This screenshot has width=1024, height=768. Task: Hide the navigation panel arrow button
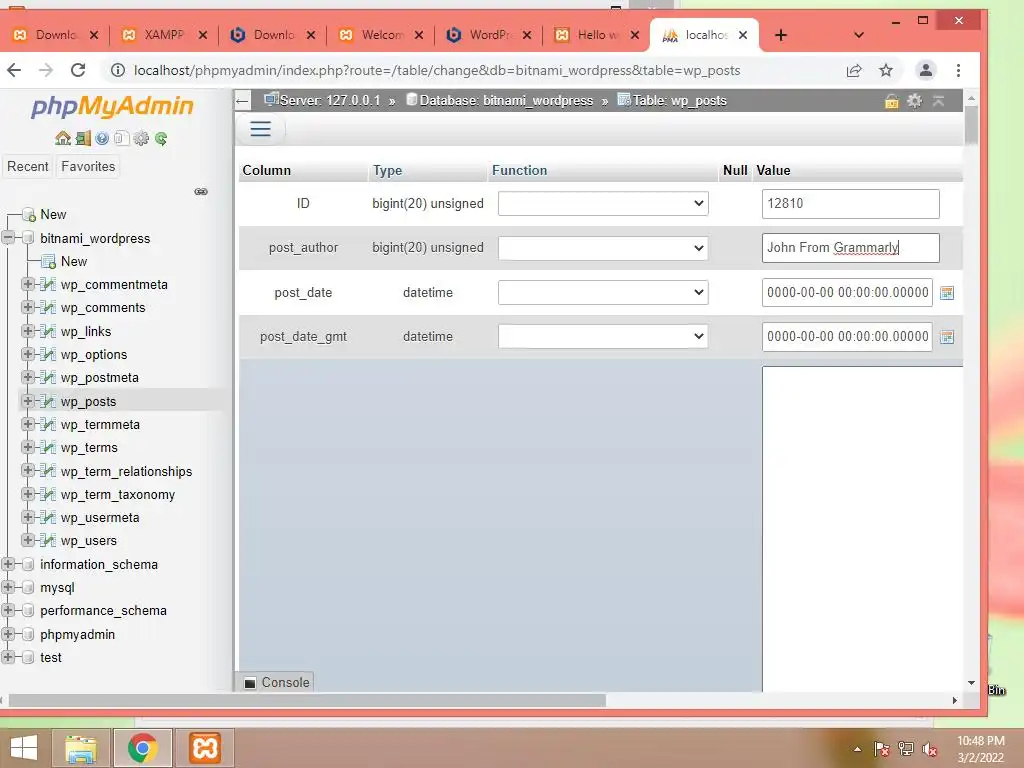(242, 101)
